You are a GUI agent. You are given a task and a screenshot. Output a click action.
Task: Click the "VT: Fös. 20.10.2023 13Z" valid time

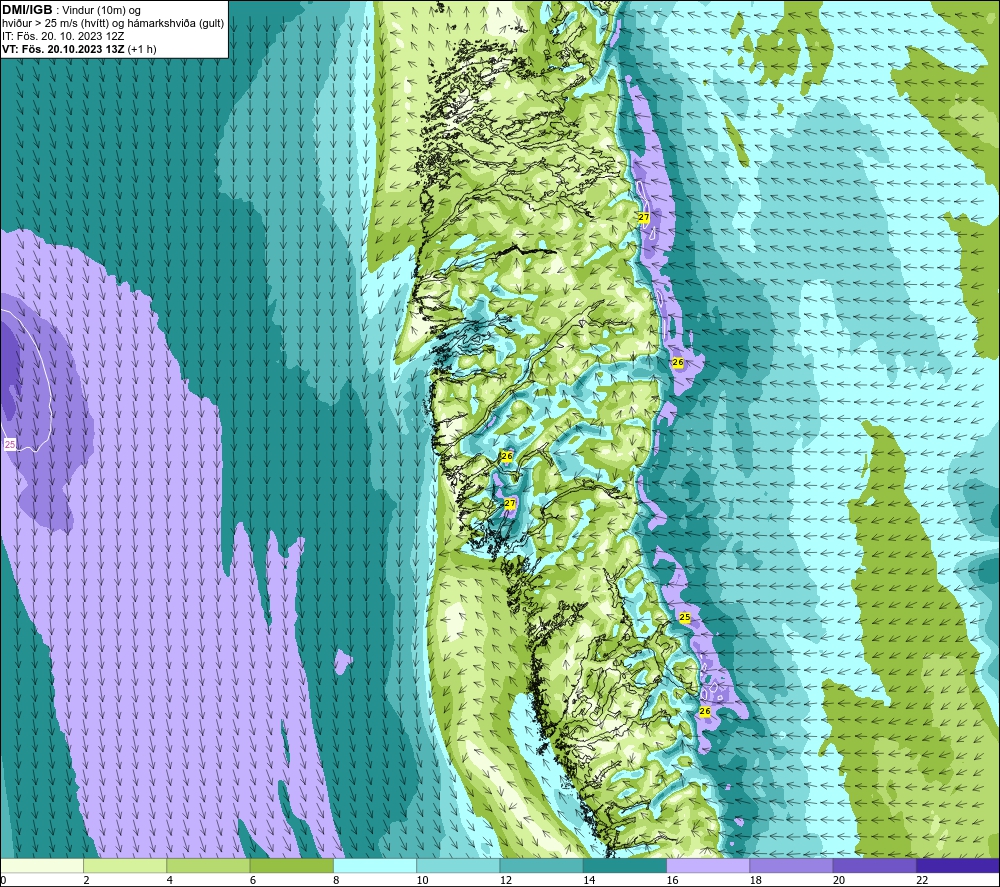63,49
